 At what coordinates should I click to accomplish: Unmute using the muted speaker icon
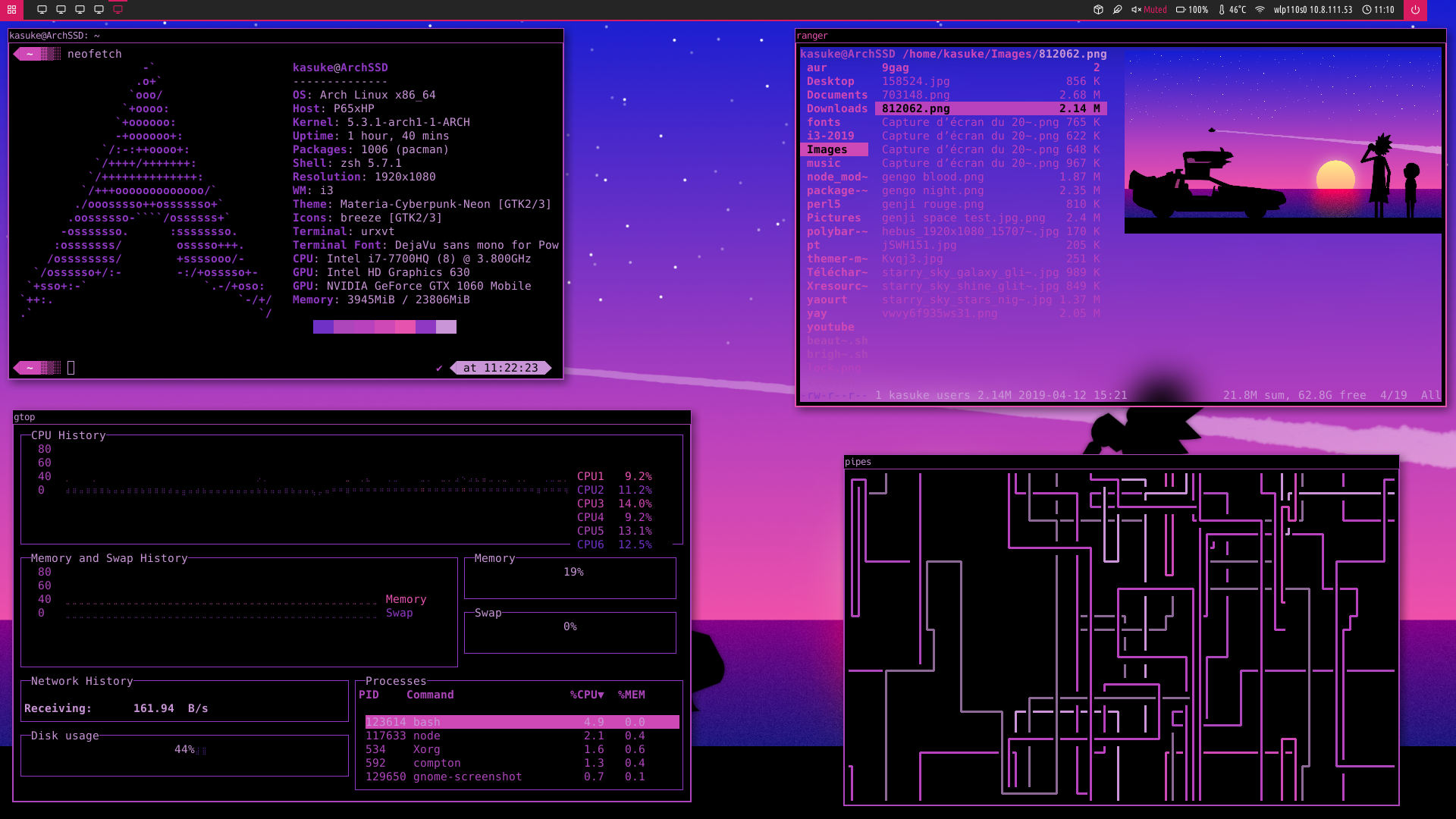pos(1136,10)
